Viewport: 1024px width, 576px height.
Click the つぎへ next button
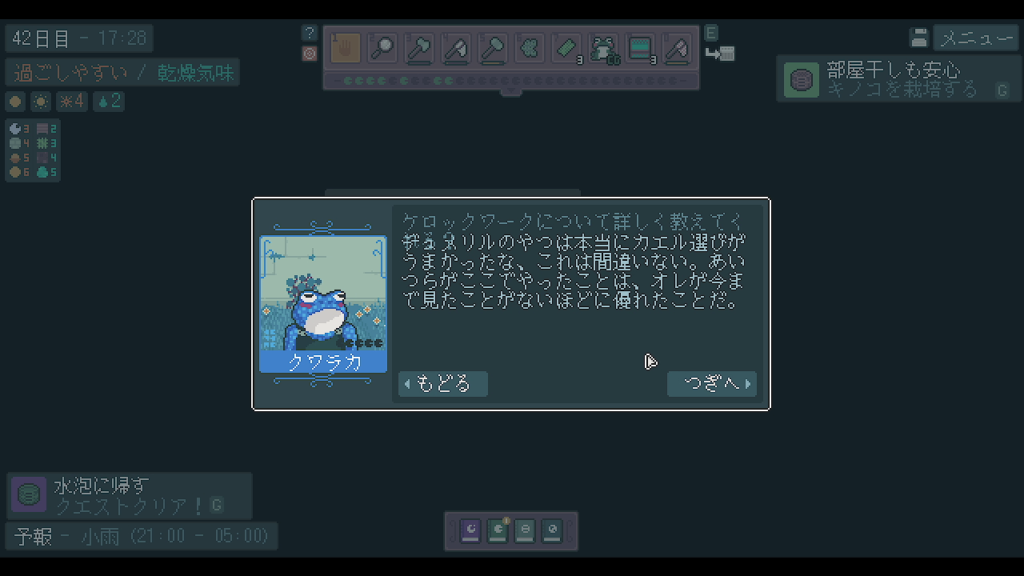click(712, 383)
